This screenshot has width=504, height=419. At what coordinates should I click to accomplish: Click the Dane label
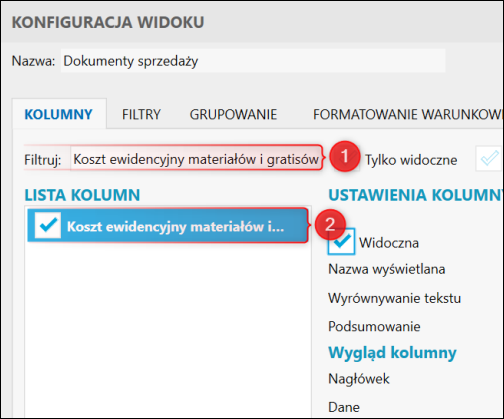pyautogui.click(x=344, y=407)
